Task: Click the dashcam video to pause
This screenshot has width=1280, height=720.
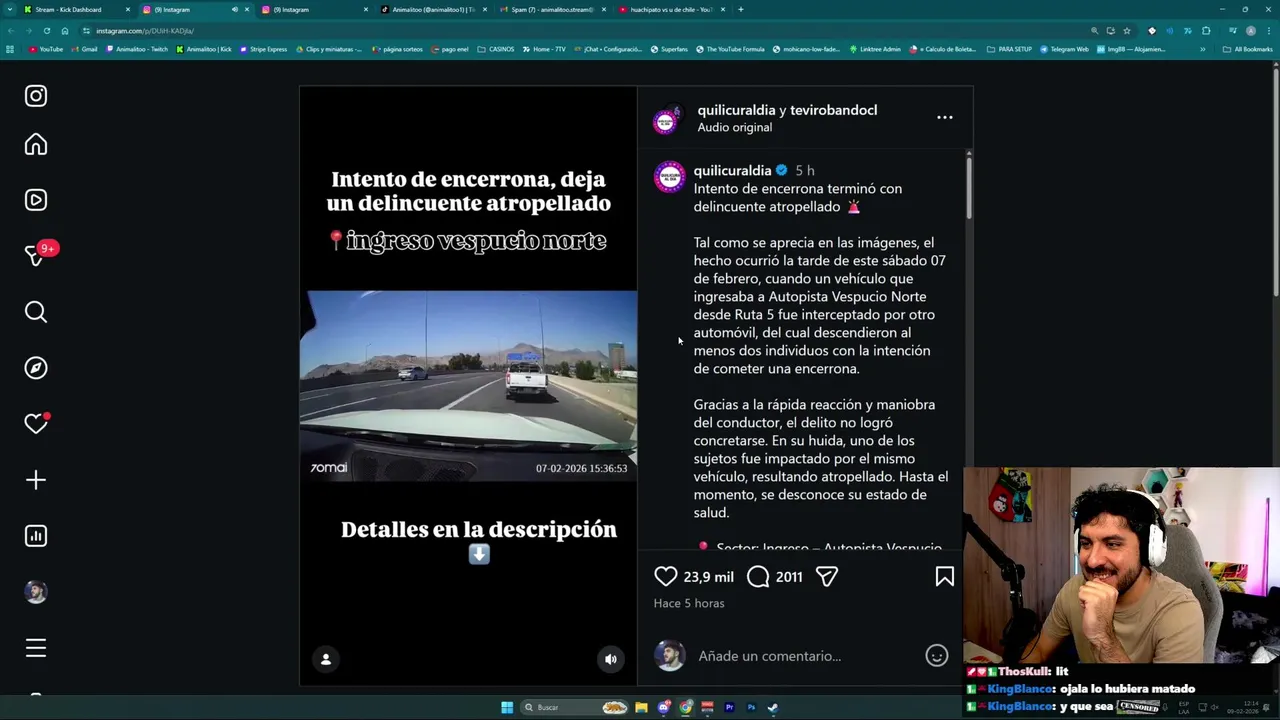Action: 468,386
